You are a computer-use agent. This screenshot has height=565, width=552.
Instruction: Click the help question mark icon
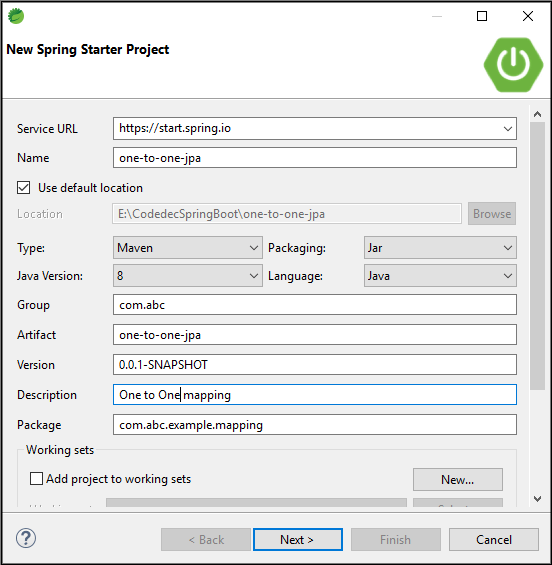point(26,538)
